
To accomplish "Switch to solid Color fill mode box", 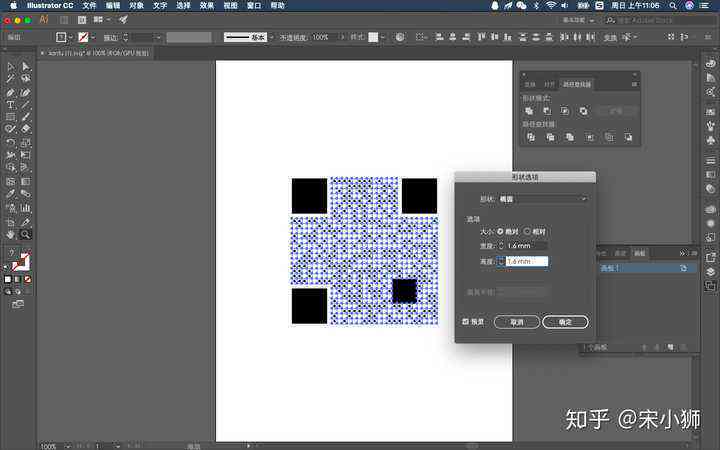I will [8, 279].
